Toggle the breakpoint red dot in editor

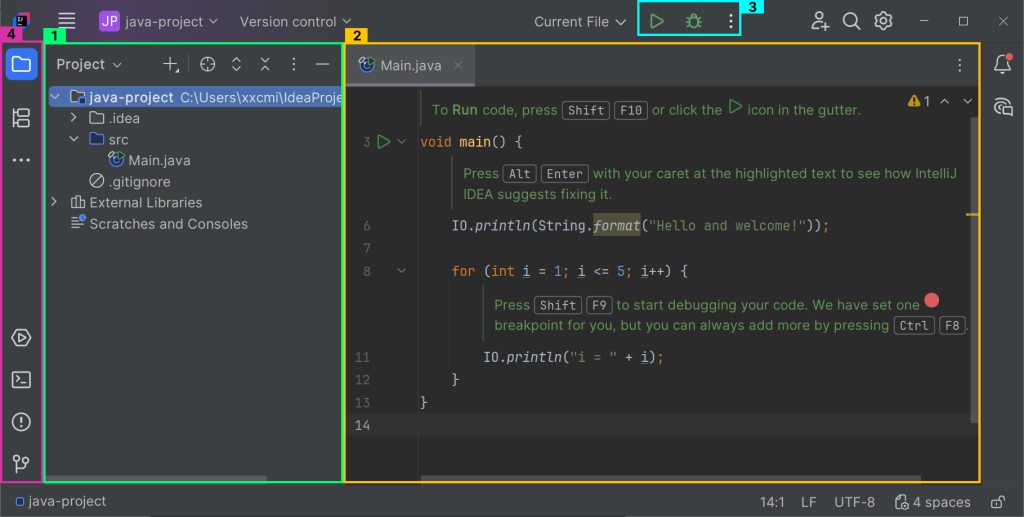(932, 300)
